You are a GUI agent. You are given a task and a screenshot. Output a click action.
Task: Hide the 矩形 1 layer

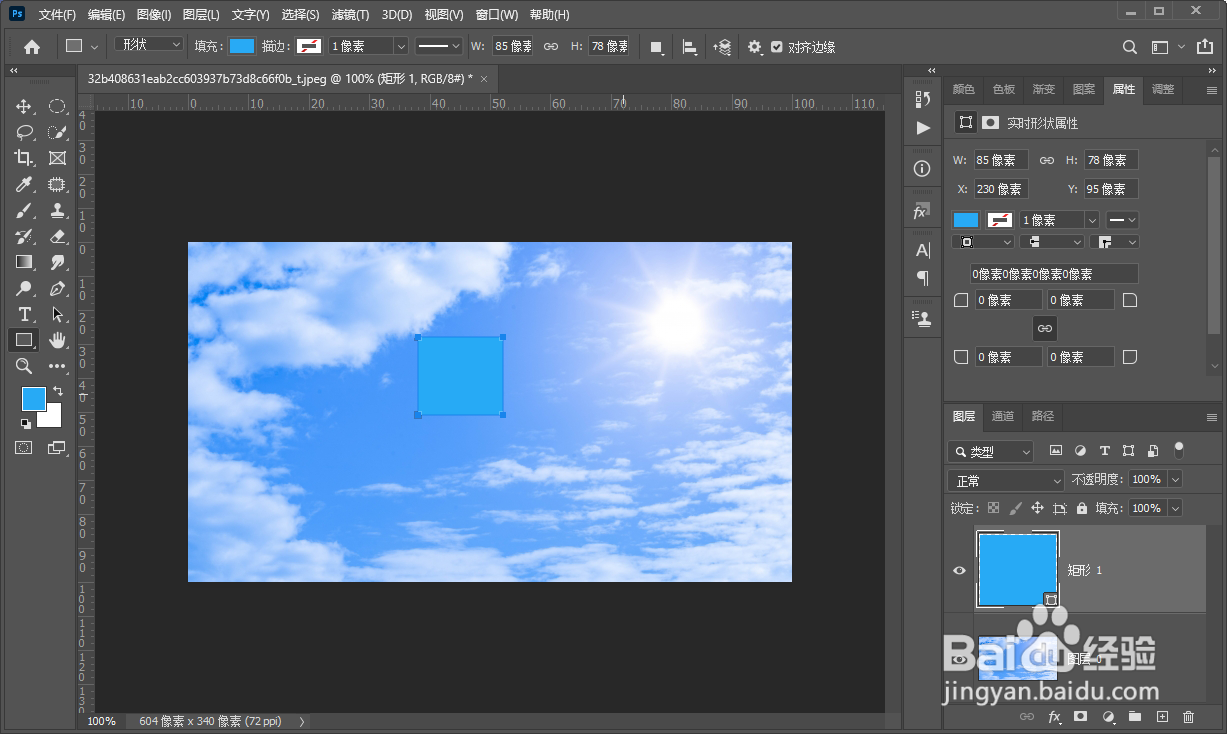click(x=959, y=570)
